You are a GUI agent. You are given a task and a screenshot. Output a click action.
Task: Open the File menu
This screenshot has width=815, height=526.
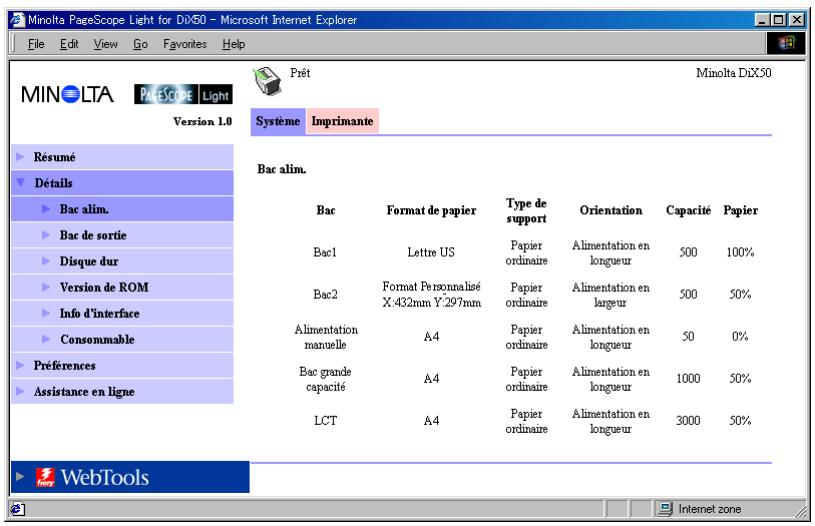tap(36, 44)
